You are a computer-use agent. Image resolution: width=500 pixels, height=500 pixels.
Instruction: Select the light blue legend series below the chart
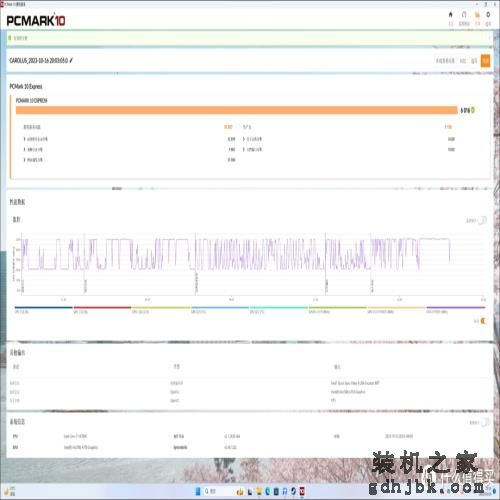click(220, 309)
